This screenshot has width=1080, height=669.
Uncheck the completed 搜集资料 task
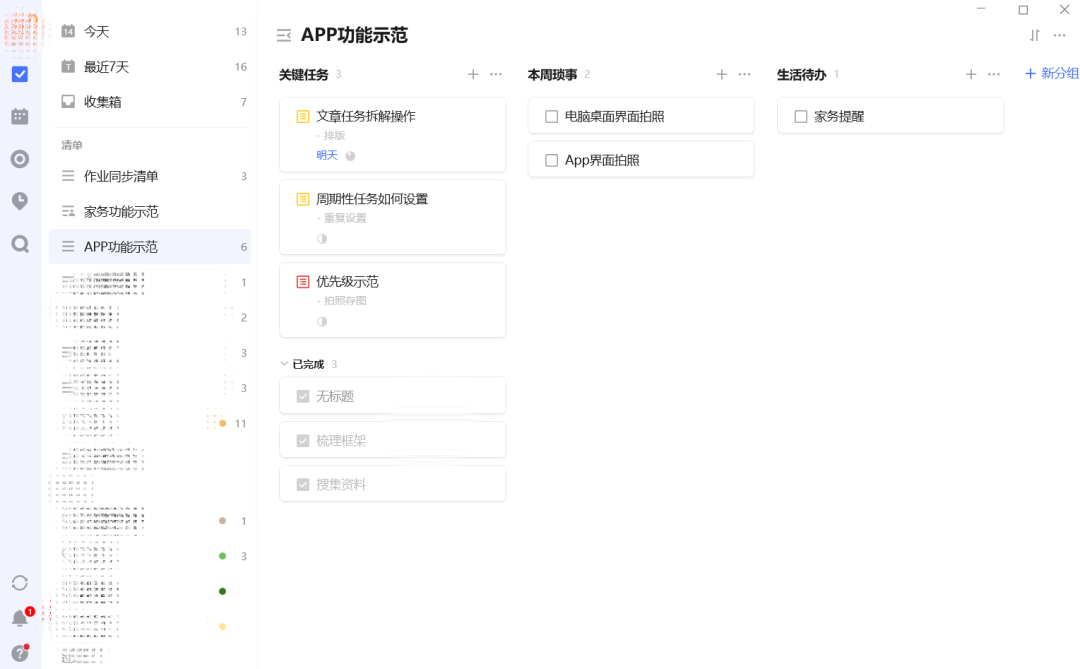[x=302, y=484]
